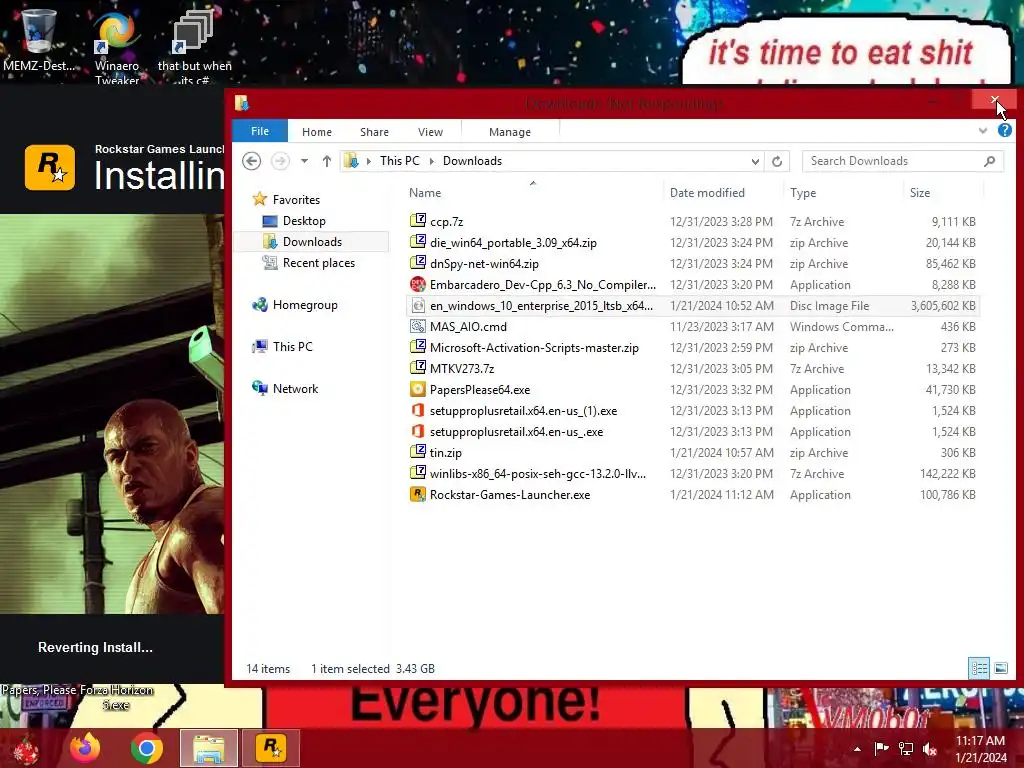This screenshot has height=768, width=1024.
Task: Switch to Large icons view layout icon
Action: 1000,668
